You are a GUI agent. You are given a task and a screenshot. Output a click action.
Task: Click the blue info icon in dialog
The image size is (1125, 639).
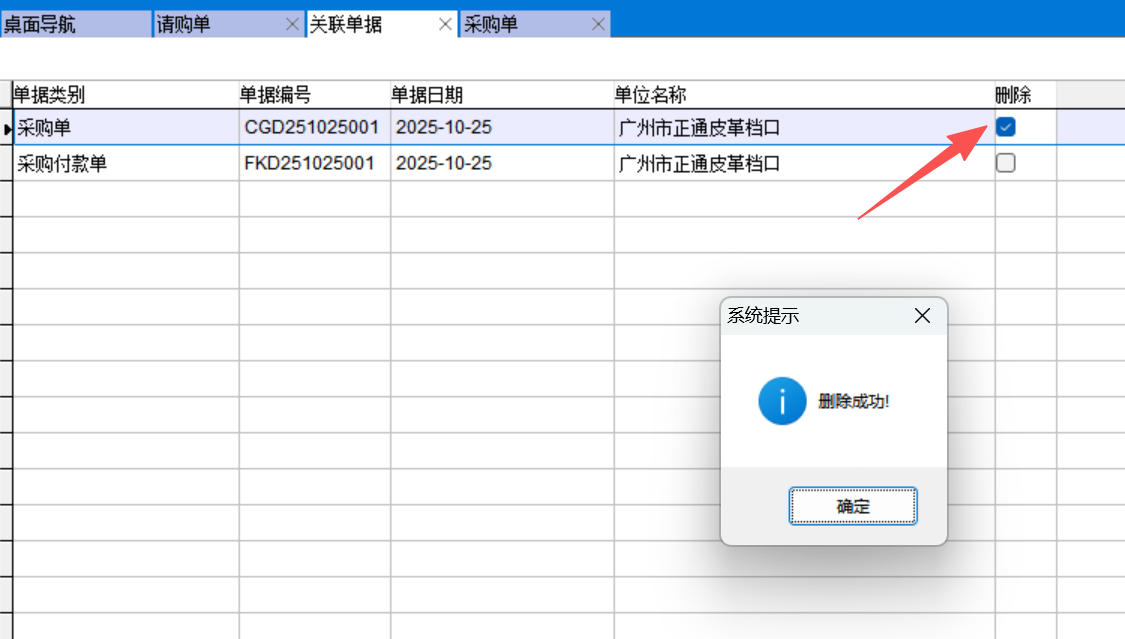782,401
